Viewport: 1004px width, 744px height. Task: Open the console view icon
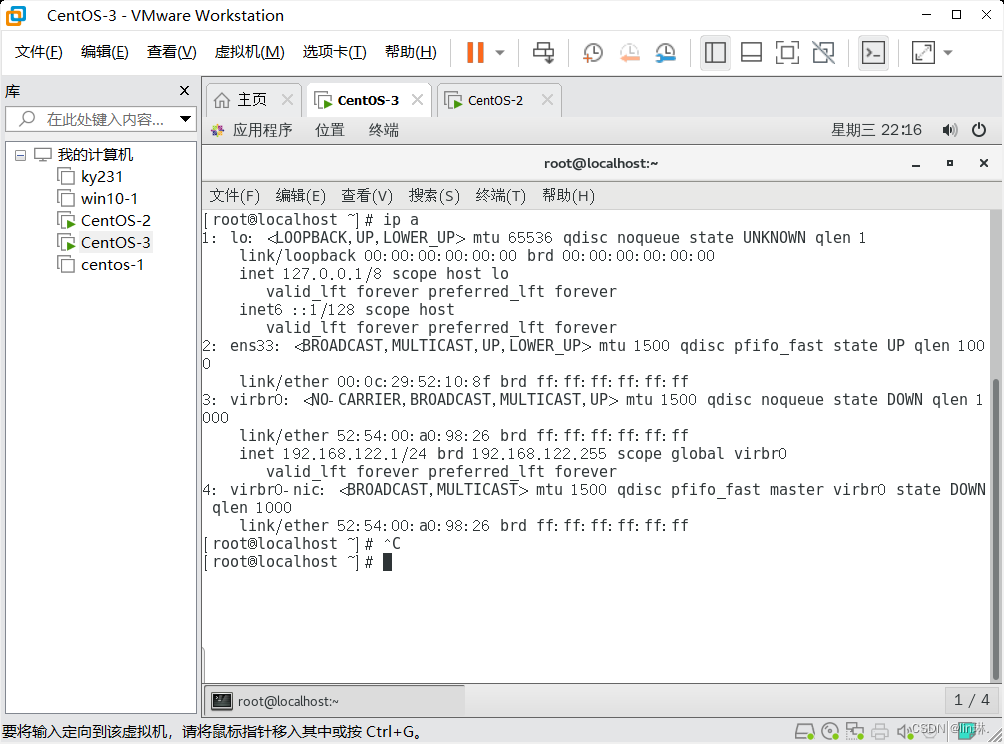pos(873,53)
